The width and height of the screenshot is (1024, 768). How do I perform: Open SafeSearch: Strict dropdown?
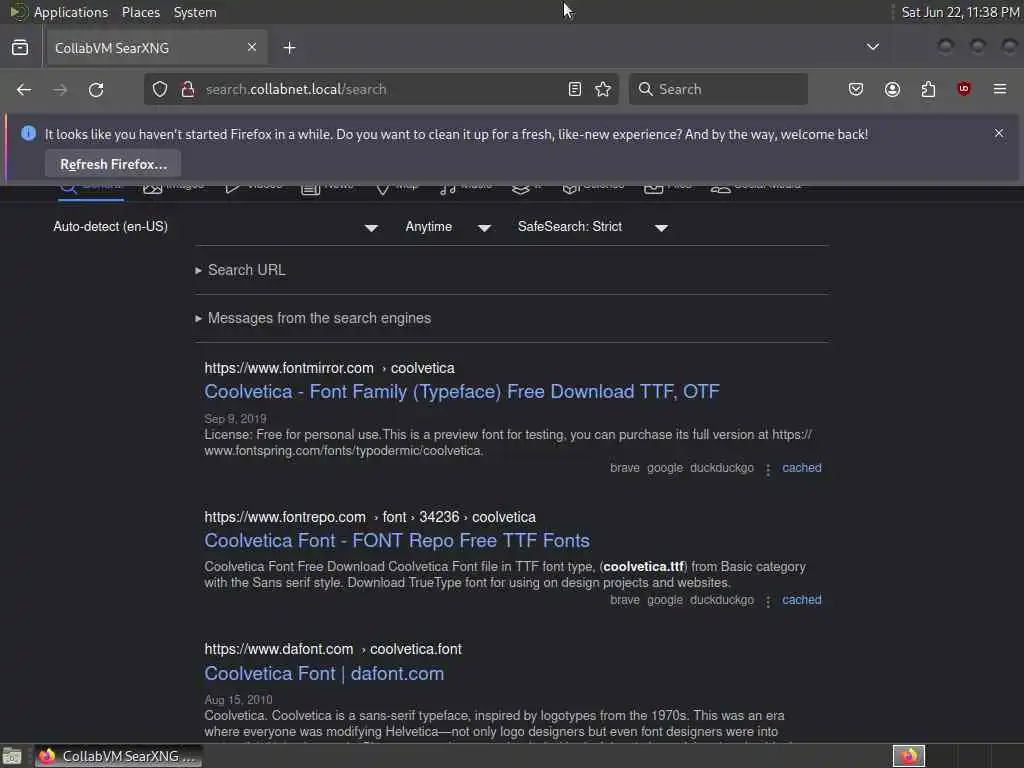[x=592, y=227]
